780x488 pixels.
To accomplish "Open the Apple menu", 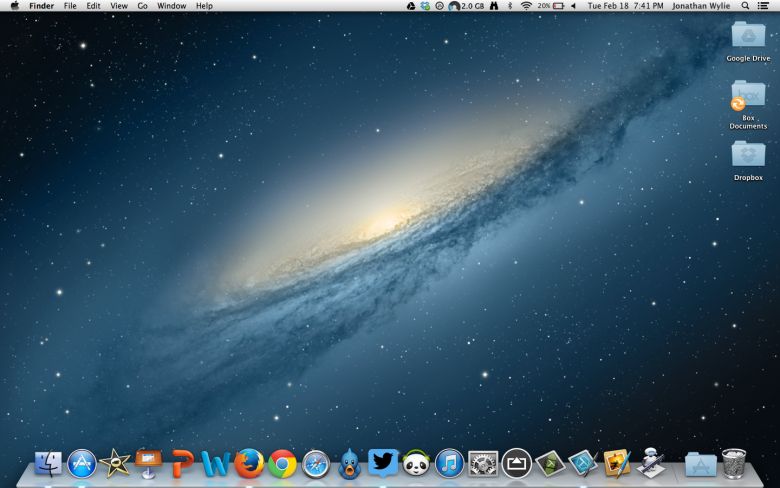I will click(x=14, y=6).
